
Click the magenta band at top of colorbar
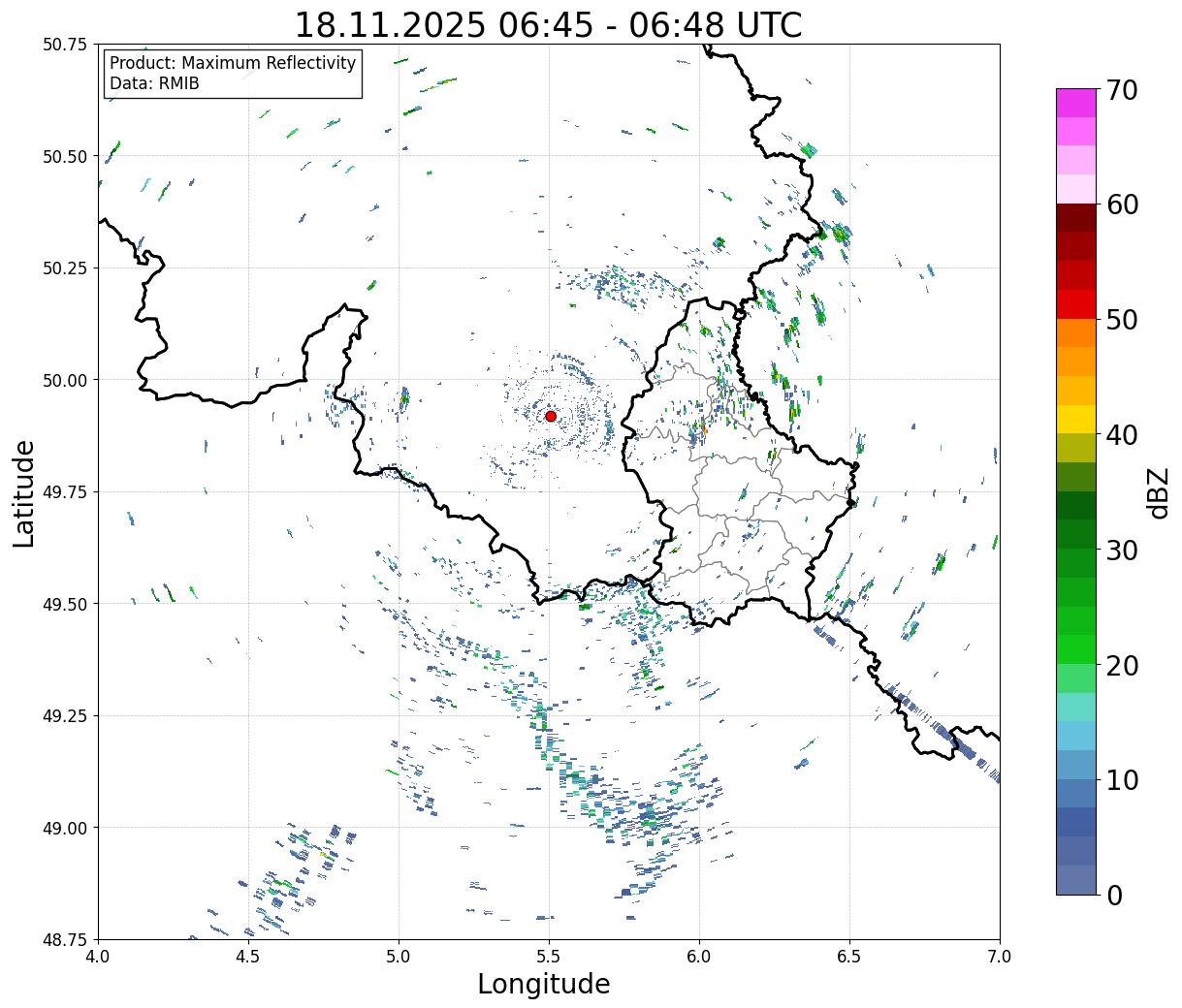point(1076,103)
